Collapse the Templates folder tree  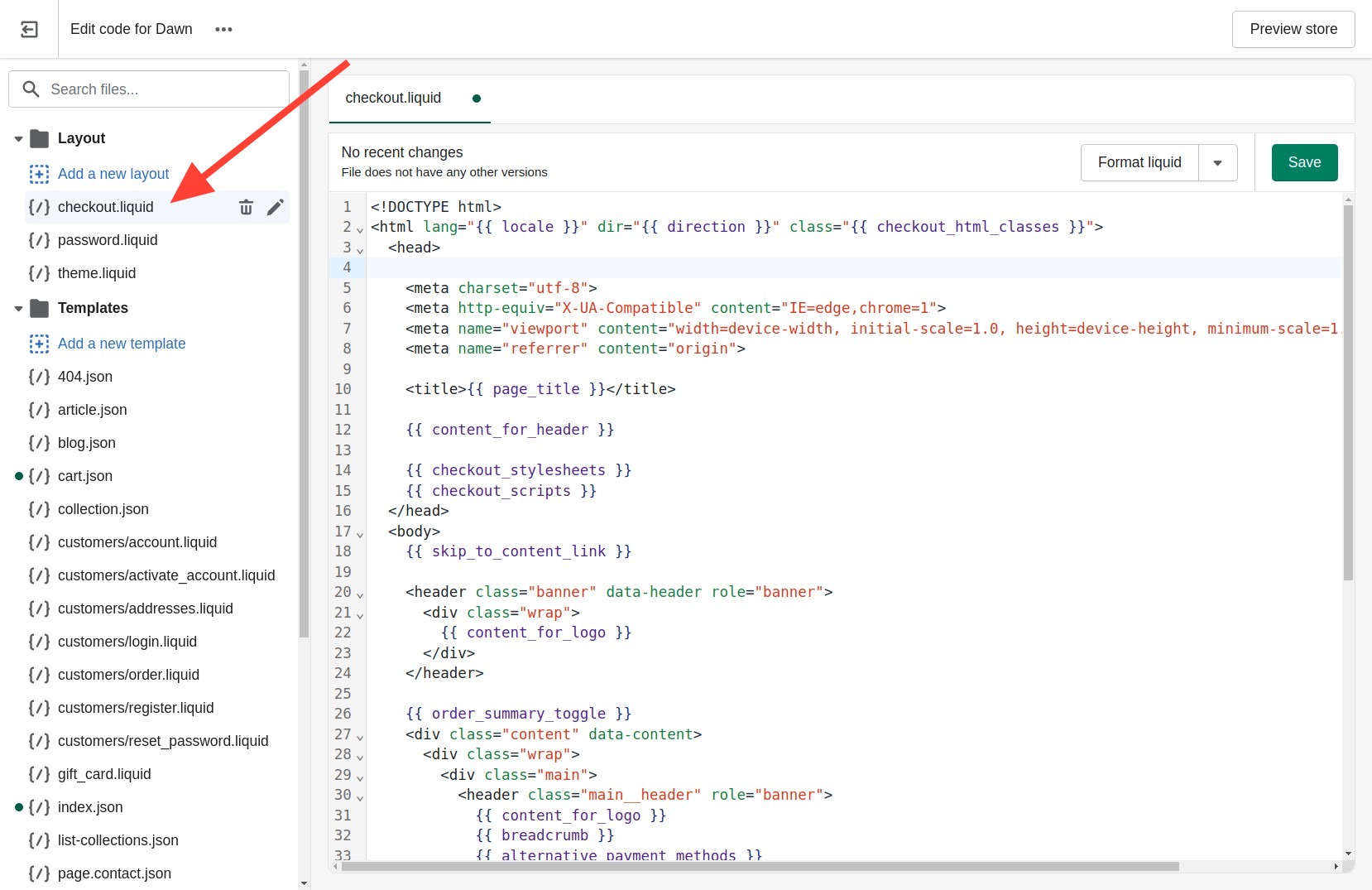18,308
